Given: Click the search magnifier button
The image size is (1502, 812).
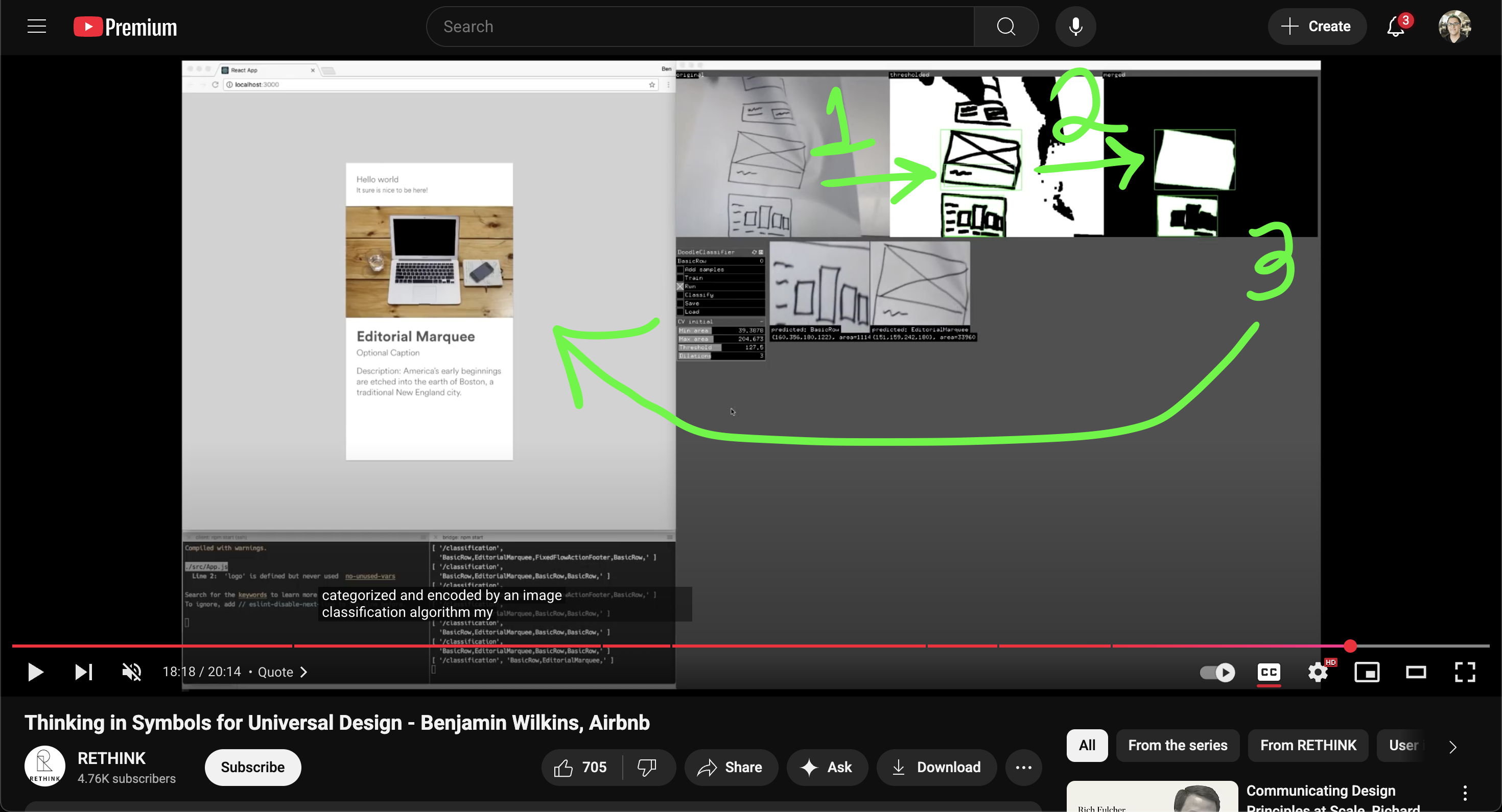Looking at the screenshot, I should click(1005, 26).
